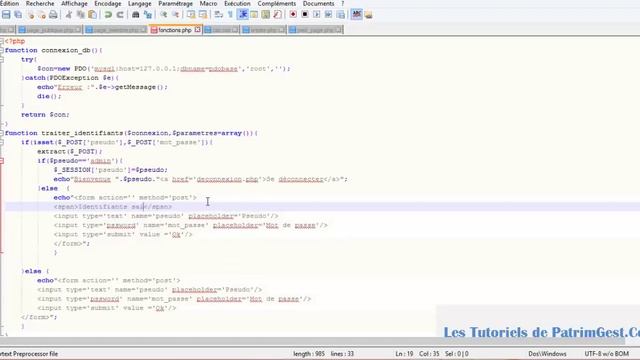The height and width of the screenshot is (360, 640).
Task: Click the Paste clipboard icon
Action: [x=93, y=15]
